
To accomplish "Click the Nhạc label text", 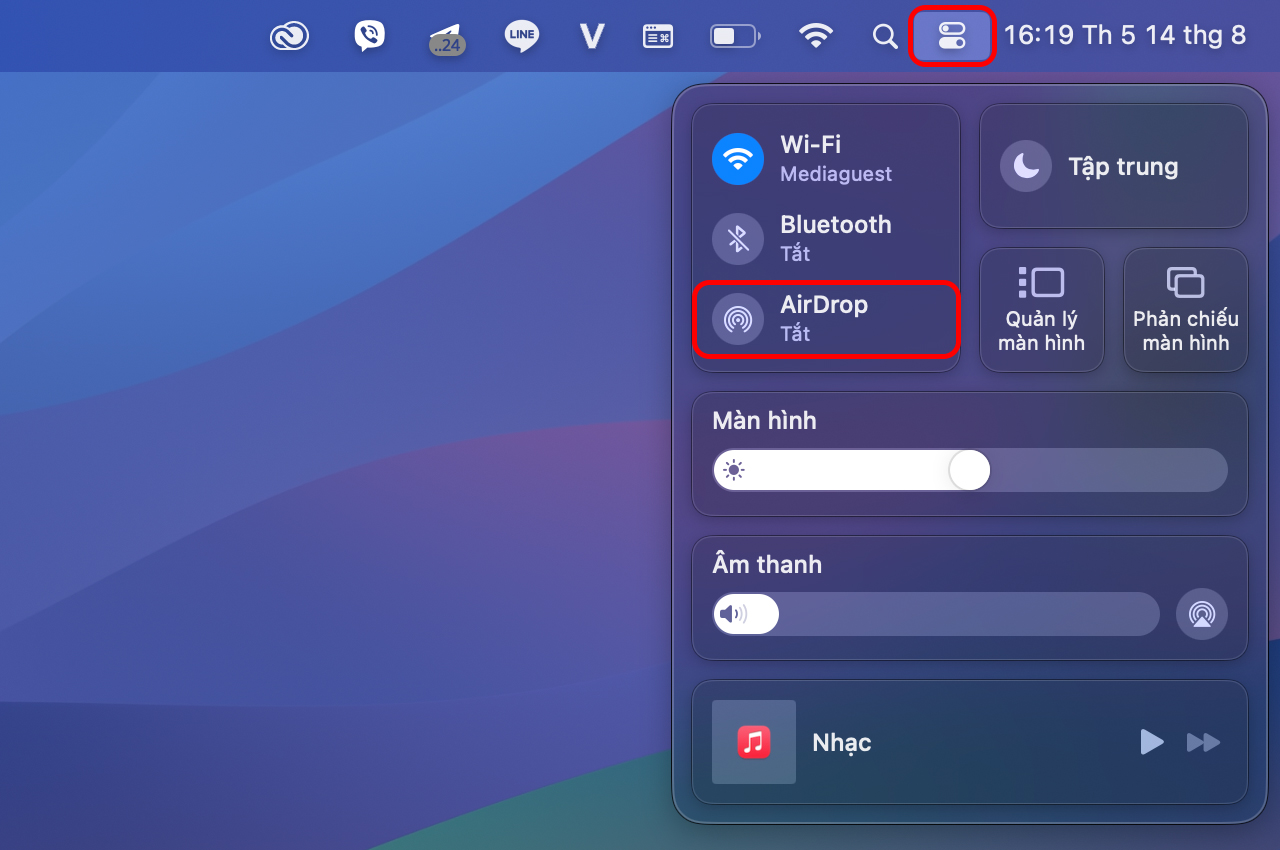I will click(842, 743).
